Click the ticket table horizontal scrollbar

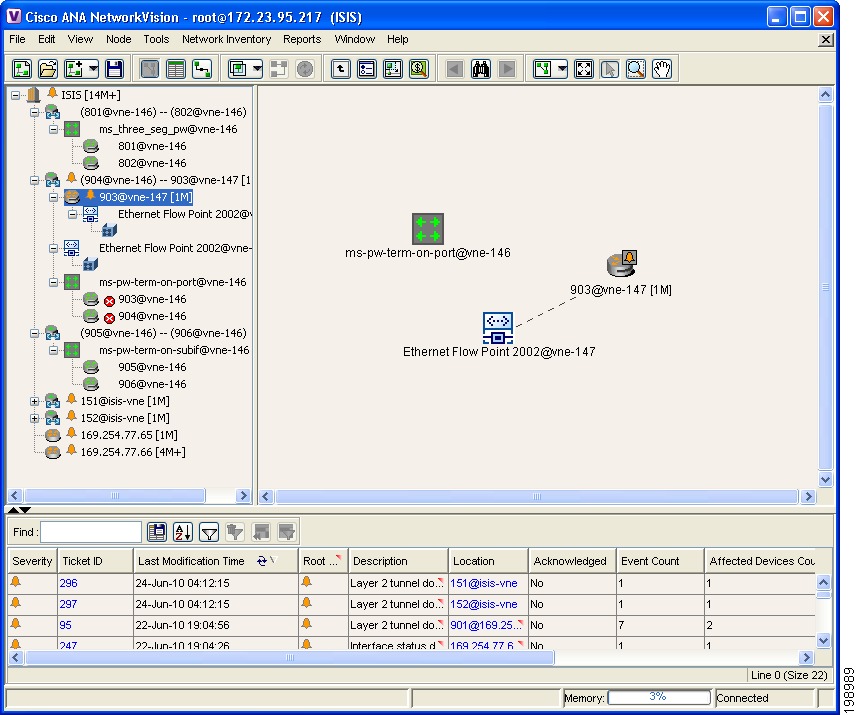coord(290,658)
